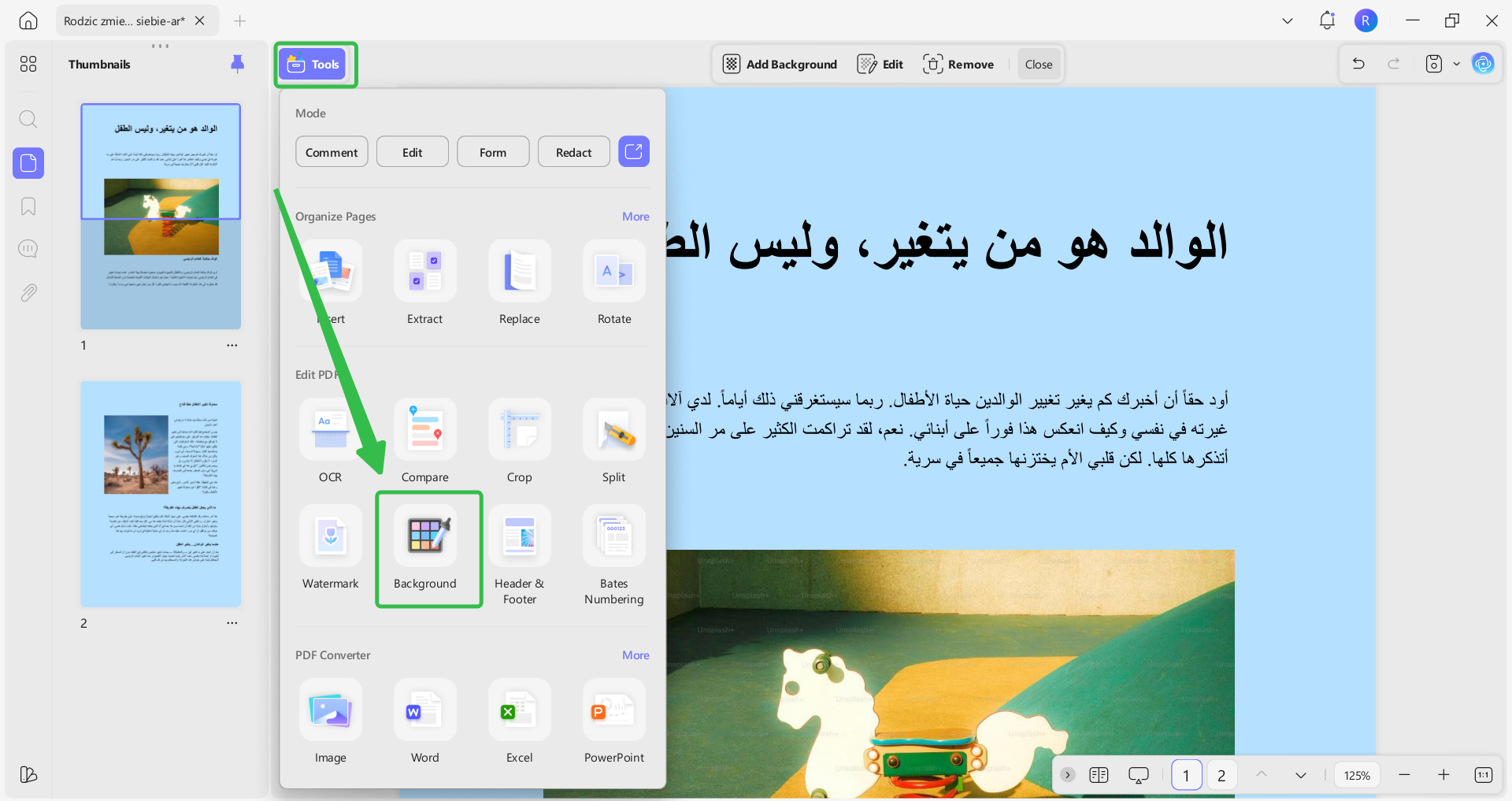Open the tab list dropdown chevron
This screenshot has width=1512, height=801.
[1288, 20]
